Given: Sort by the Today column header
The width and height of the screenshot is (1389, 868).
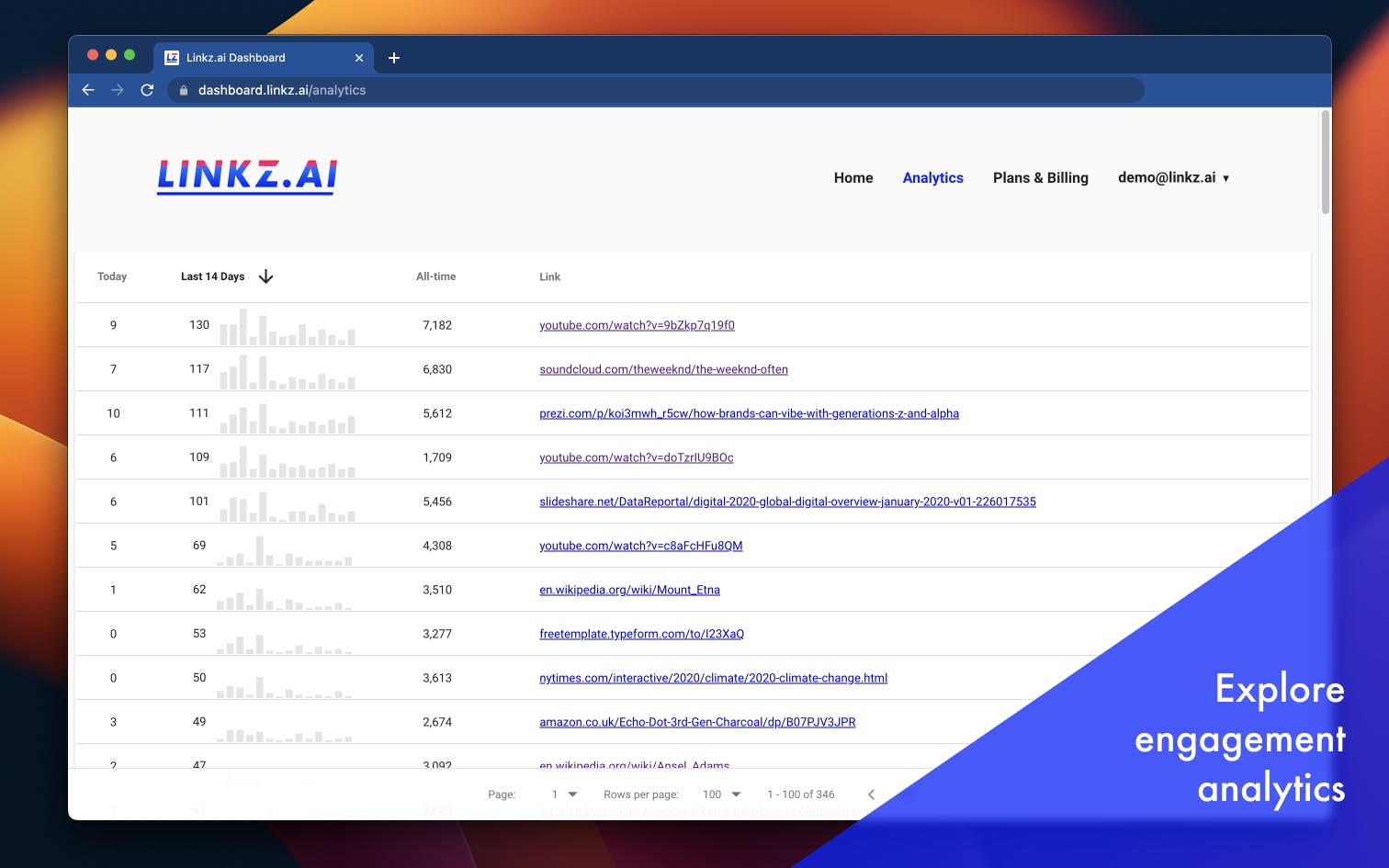Looking at the screenshot, I should pyautogui.click(x=112, y=276).
